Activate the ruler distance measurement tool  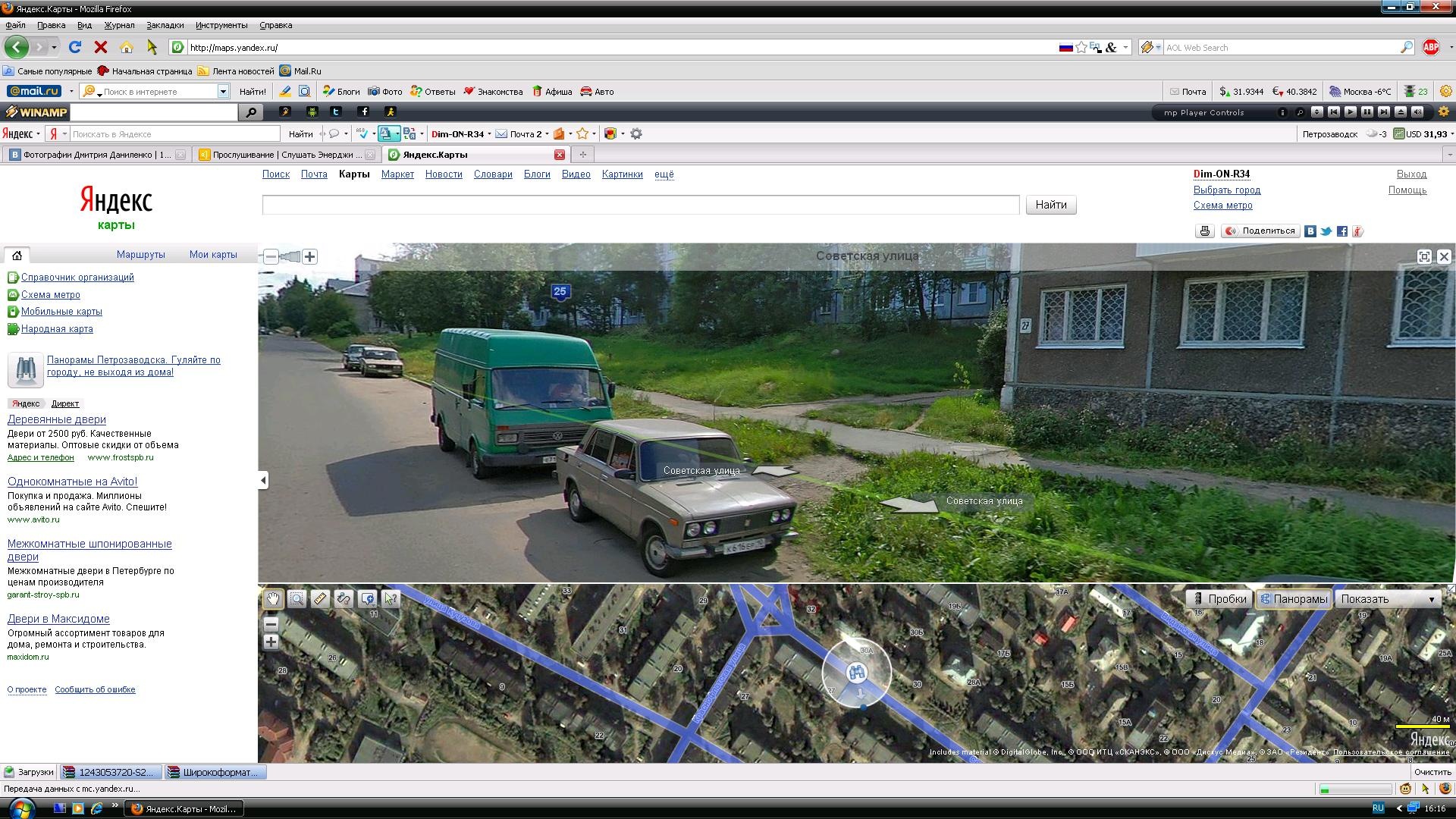tap(320, 599)
